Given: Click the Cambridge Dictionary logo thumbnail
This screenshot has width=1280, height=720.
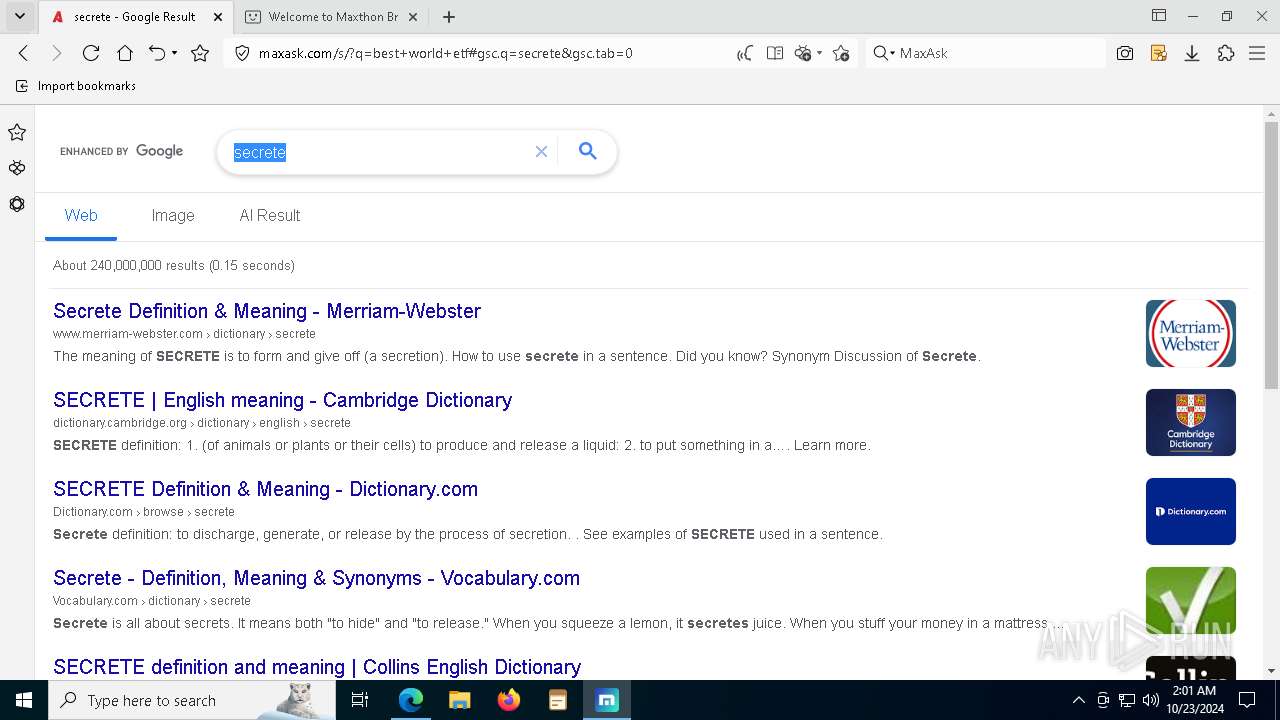Looking at the screenshot, I should (1191, 422).
